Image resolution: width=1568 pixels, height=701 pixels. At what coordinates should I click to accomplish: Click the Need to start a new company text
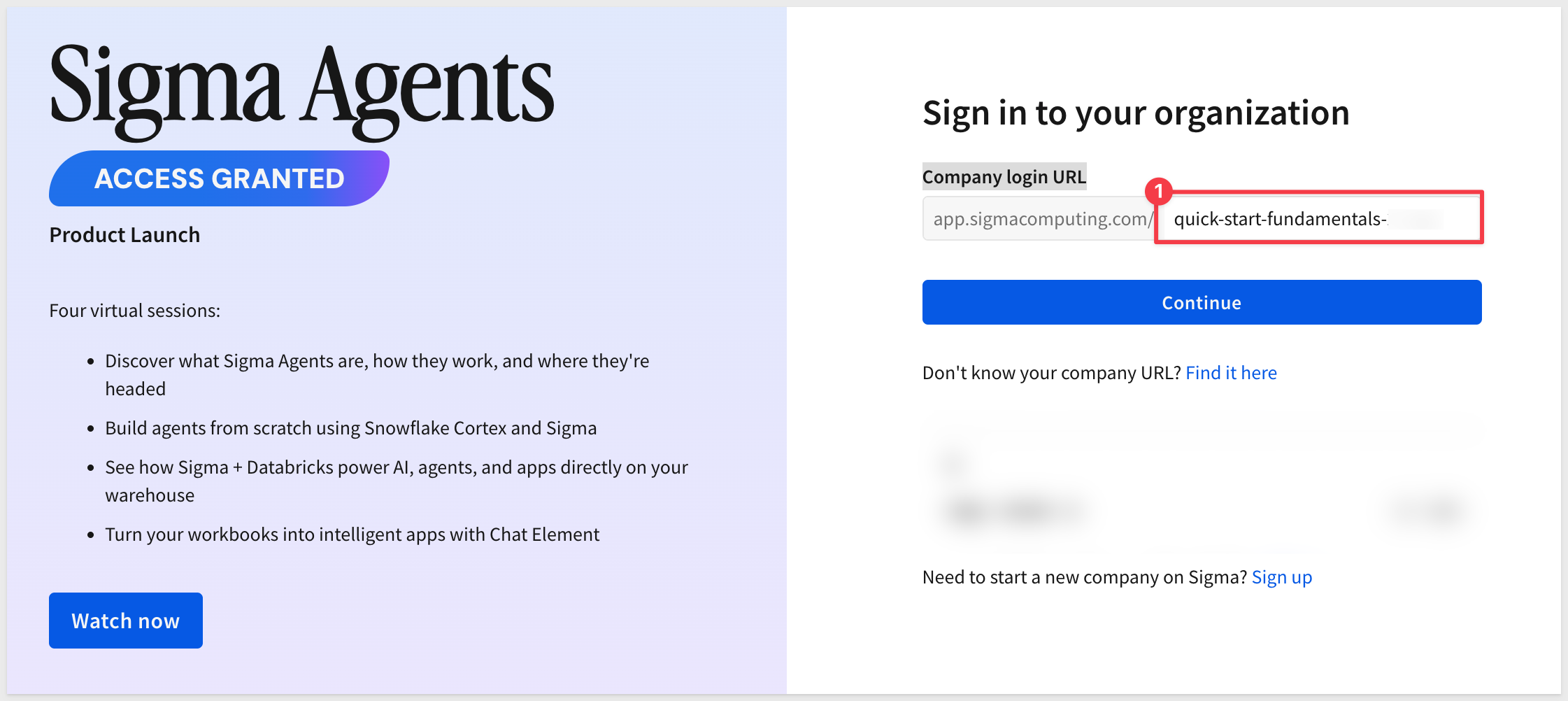point(1084,577)
